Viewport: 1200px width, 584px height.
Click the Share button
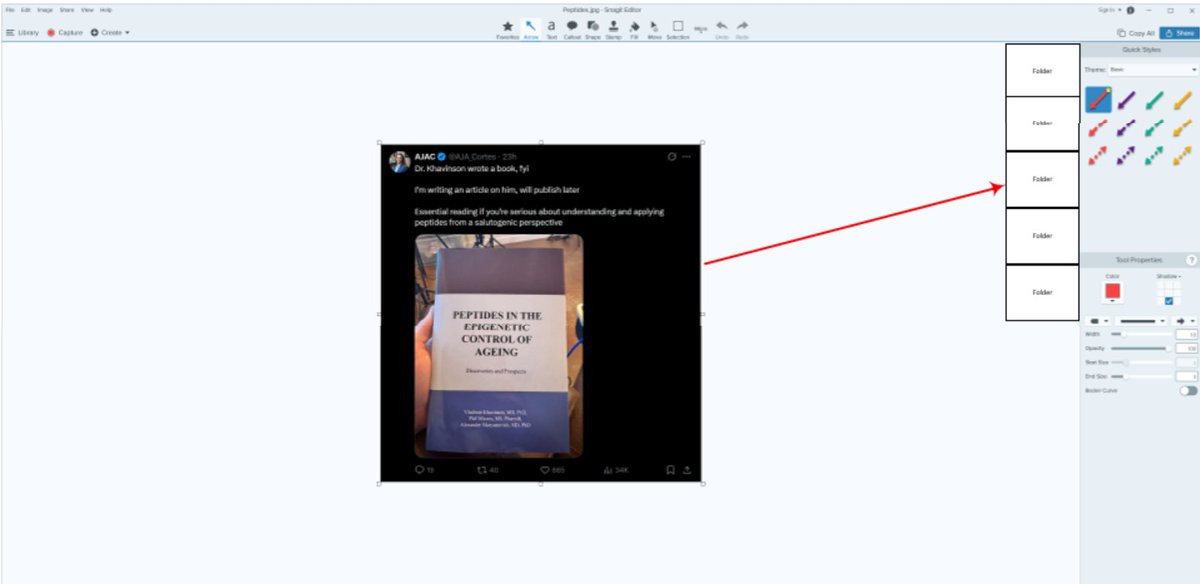1180,32
